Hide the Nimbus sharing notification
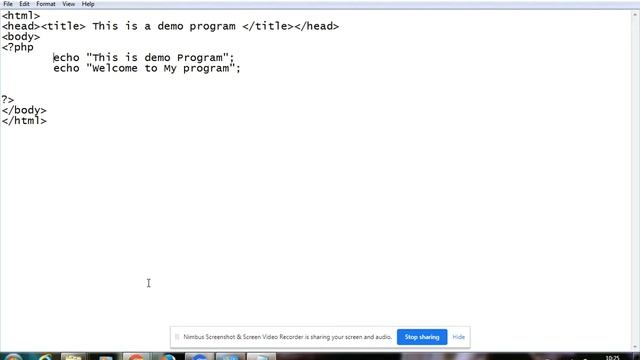Viewport: 640px width, 360px height. pos(458,337)
